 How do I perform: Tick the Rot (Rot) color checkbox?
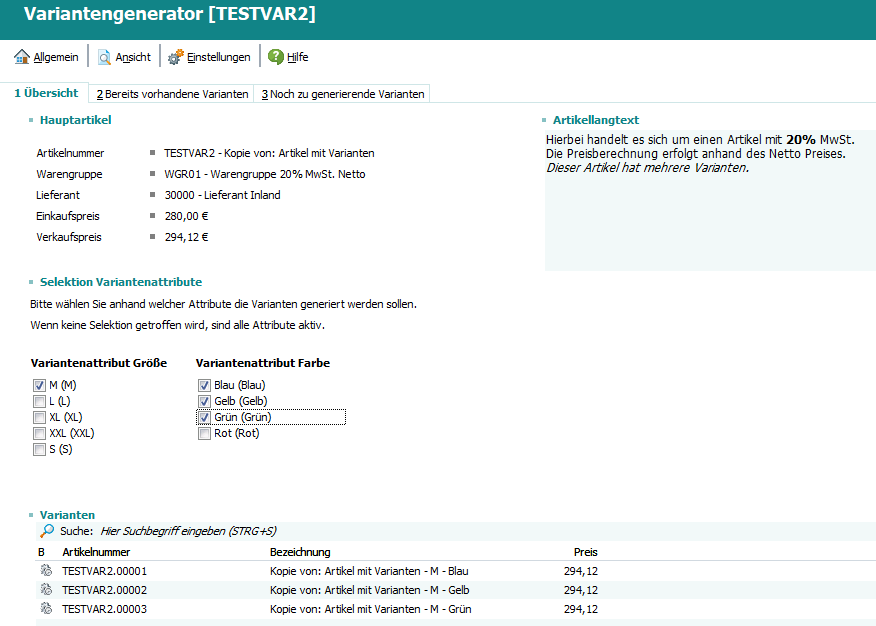coord(205,433)
